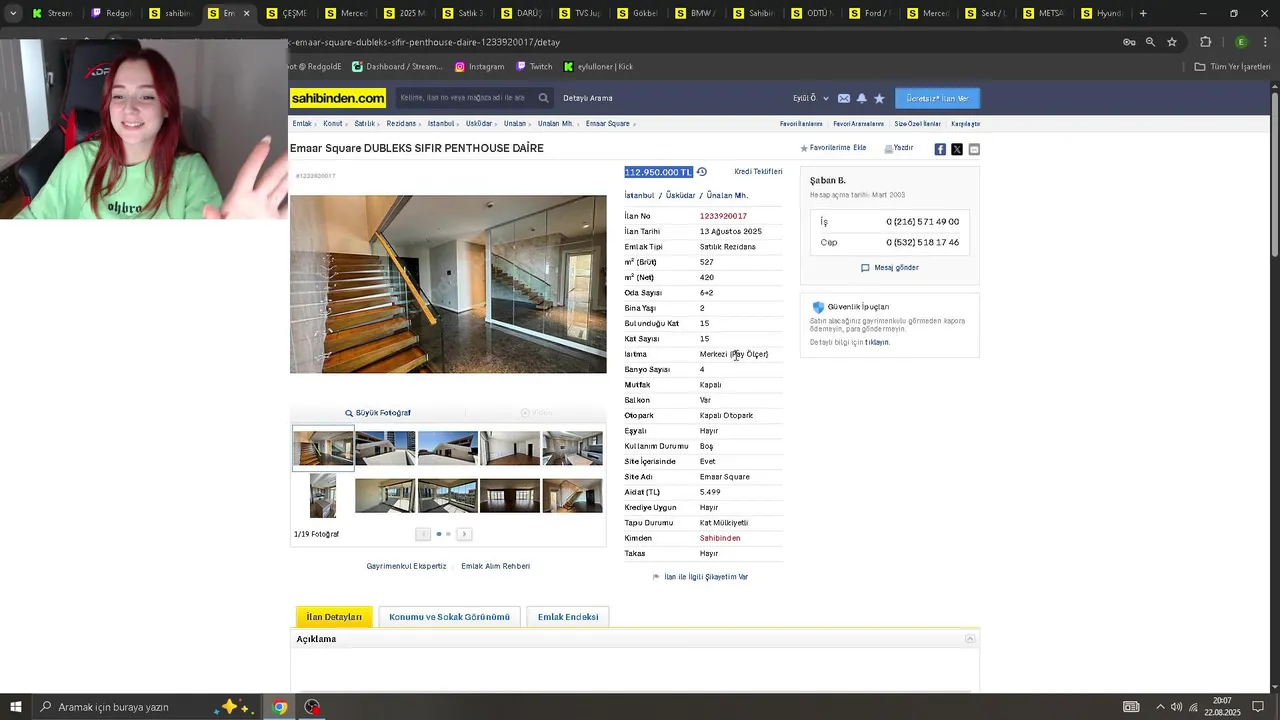
Task: Open Chrome profile avatar E
Action: click(1241, 42)
